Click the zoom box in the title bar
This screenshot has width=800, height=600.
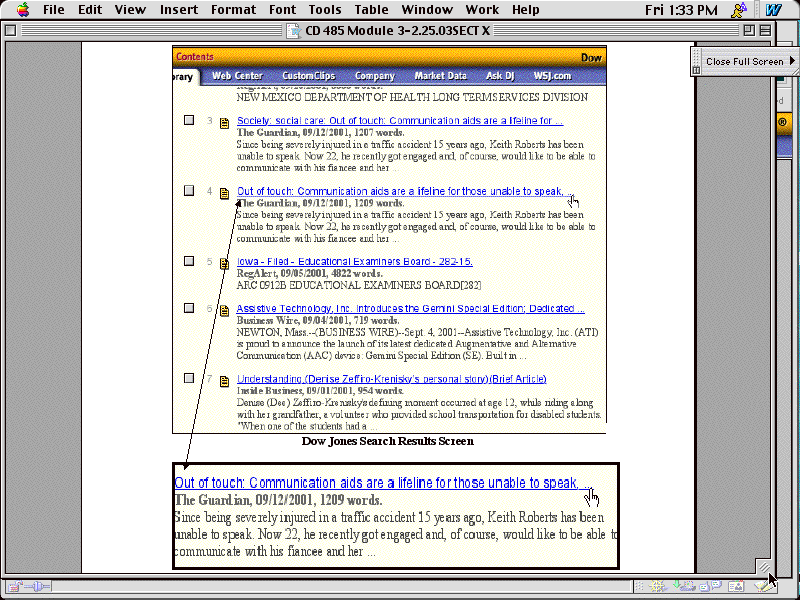749,31
